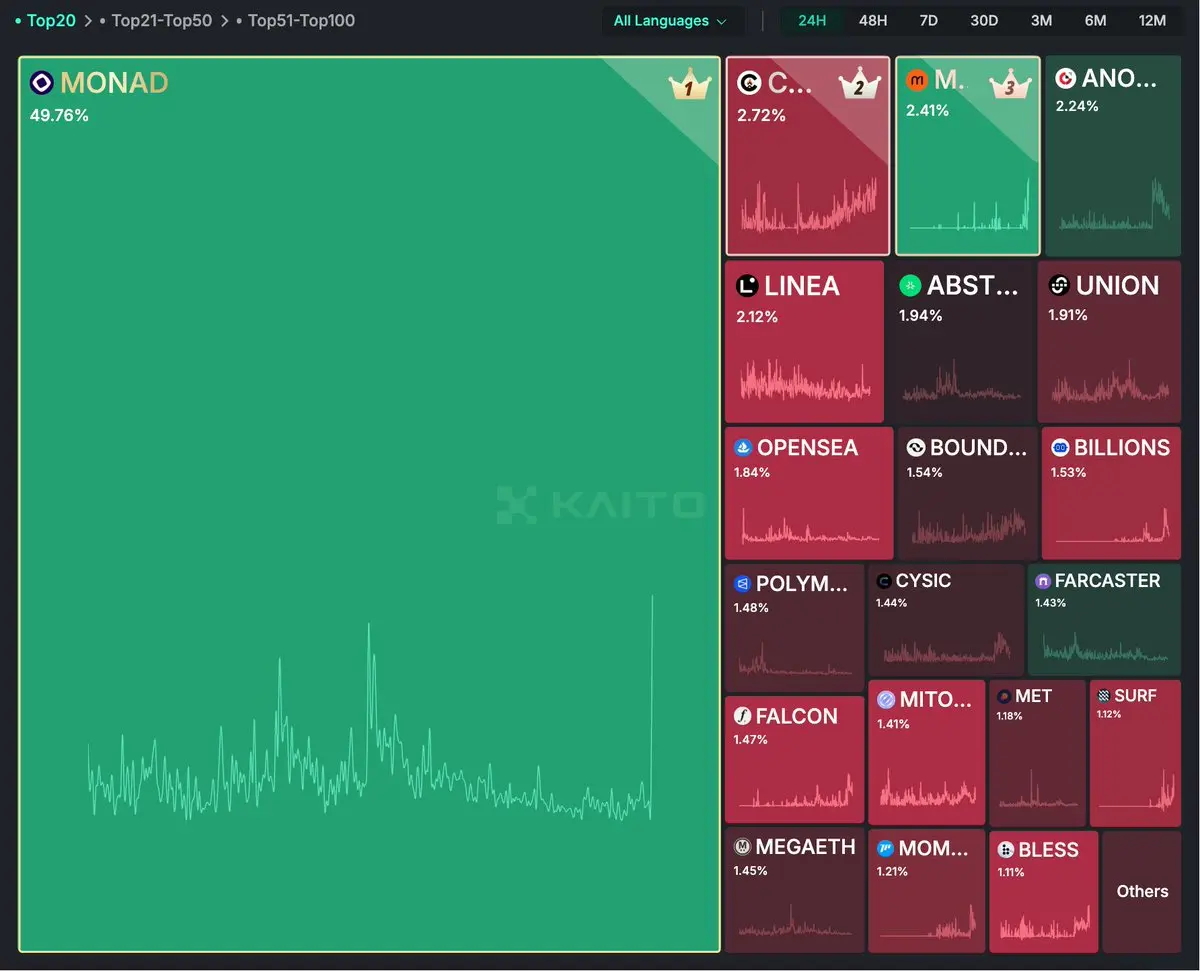Click the CYSIC logo icon
This screenshot has height=971, width=1200.
tap(883, 581)
